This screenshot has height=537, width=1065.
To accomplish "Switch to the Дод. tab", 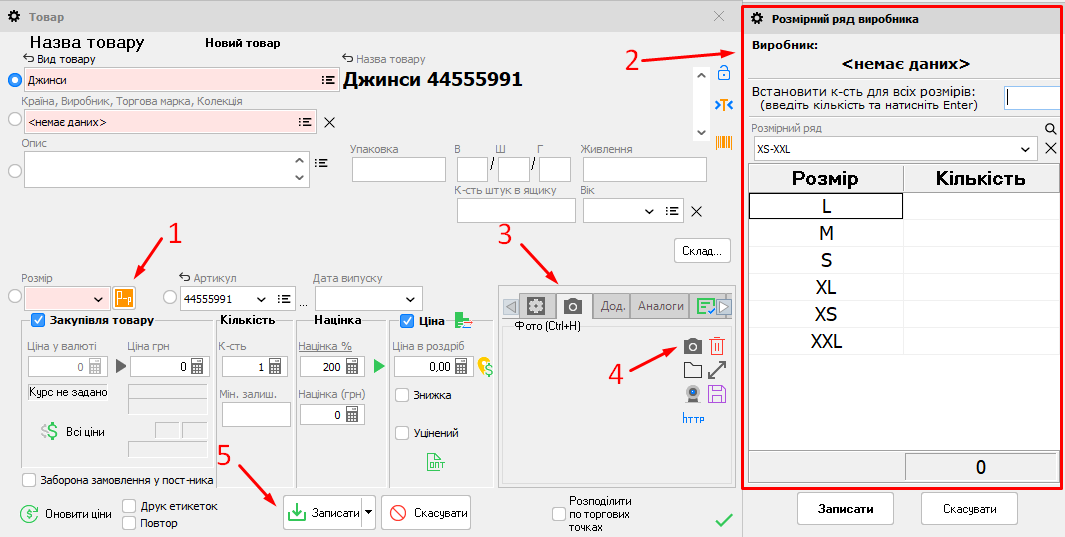I will 612,306.
